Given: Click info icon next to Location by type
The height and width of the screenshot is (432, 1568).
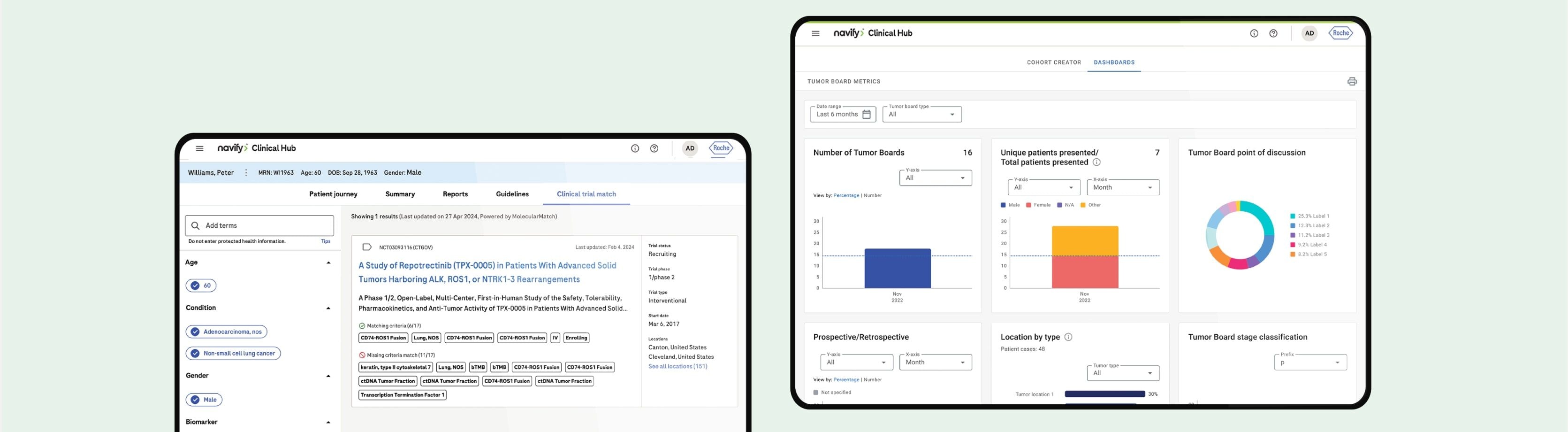Looking at the screenshot, I should (1068, 337).
